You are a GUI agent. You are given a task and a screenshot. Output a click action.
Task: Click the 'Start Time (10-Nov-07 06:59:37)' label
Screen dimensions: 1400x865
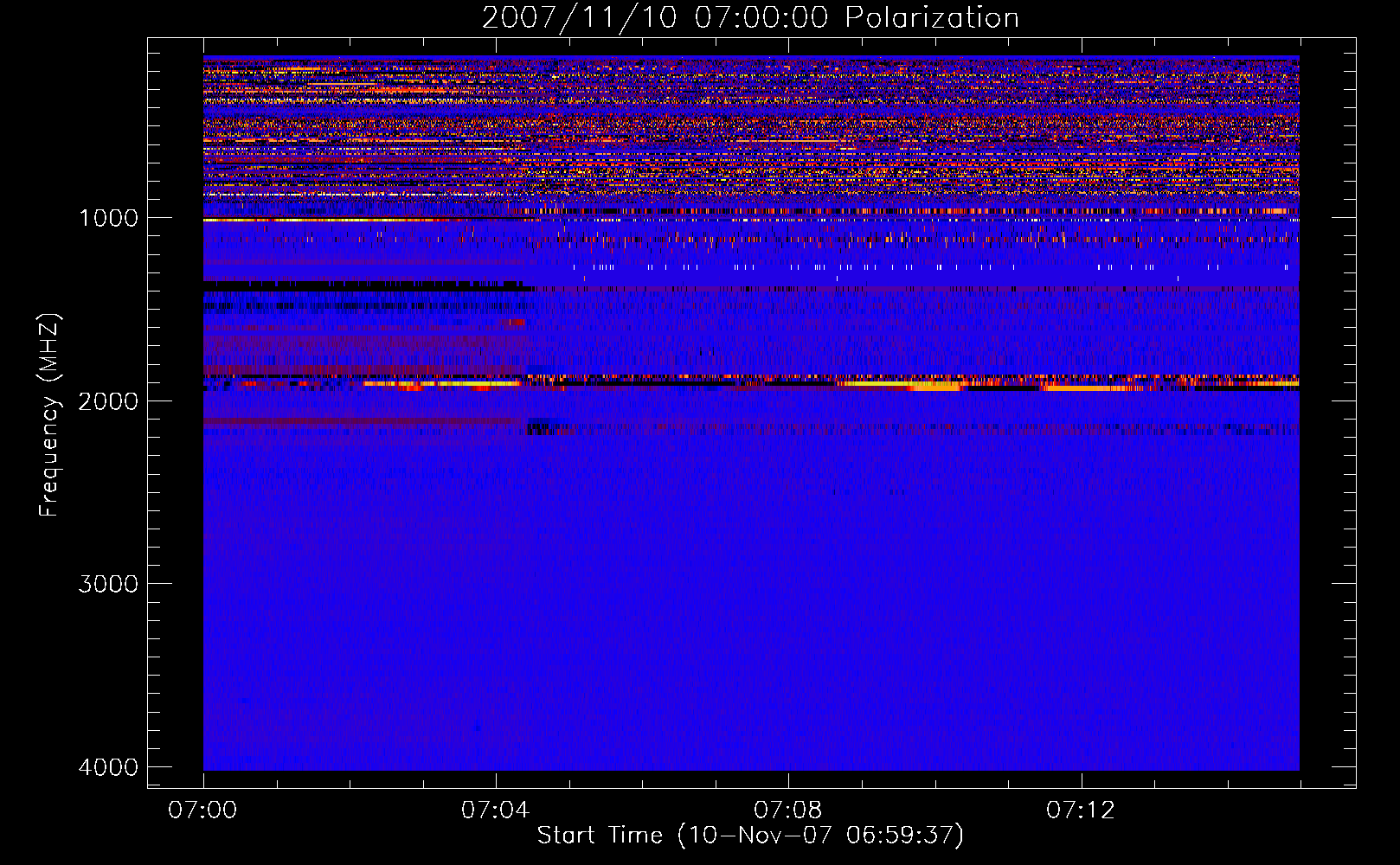[750, 836]
